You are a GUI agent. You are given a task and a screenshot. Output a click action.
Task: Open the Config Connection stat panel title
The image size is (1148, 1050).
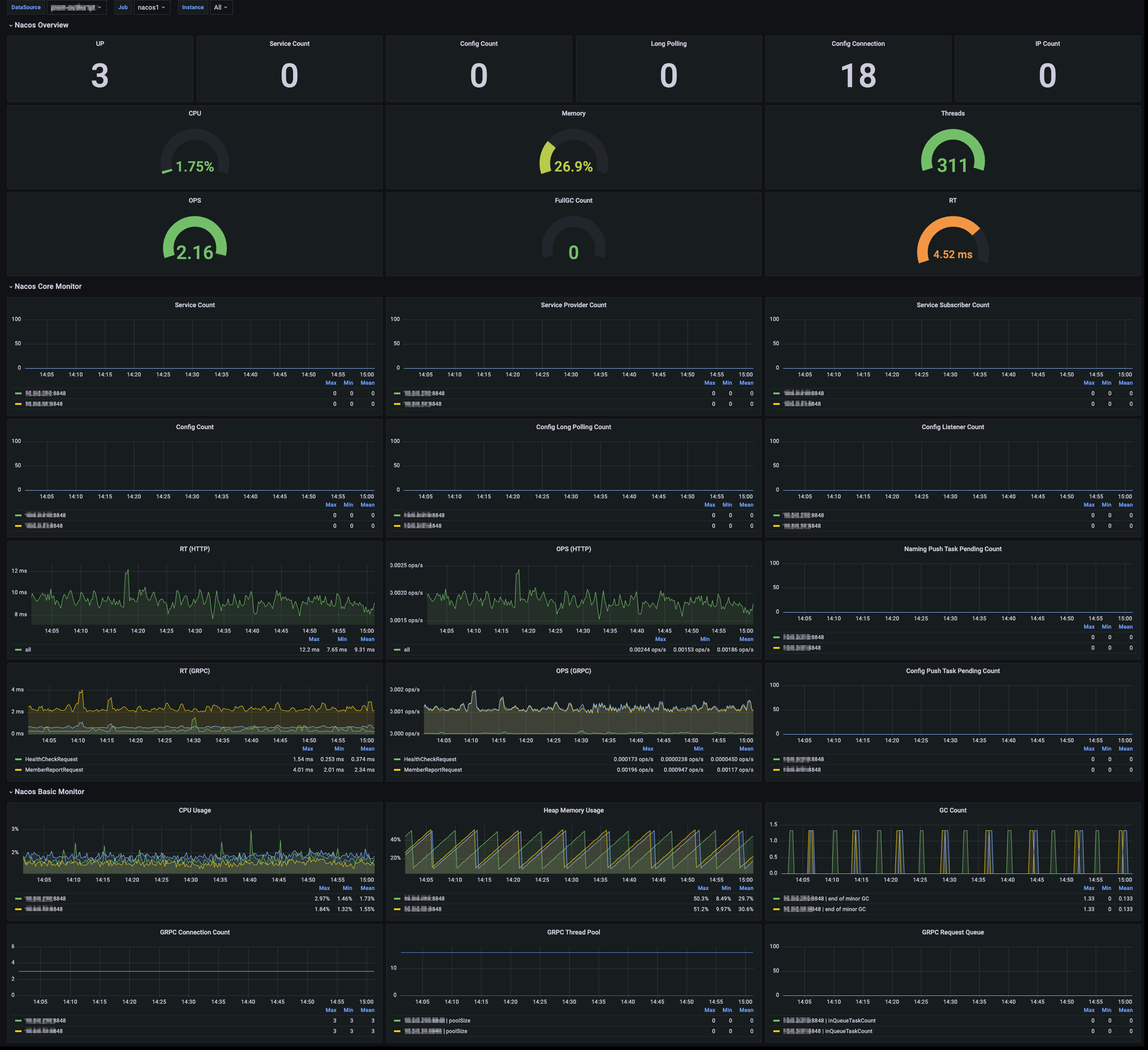[858, 44]
